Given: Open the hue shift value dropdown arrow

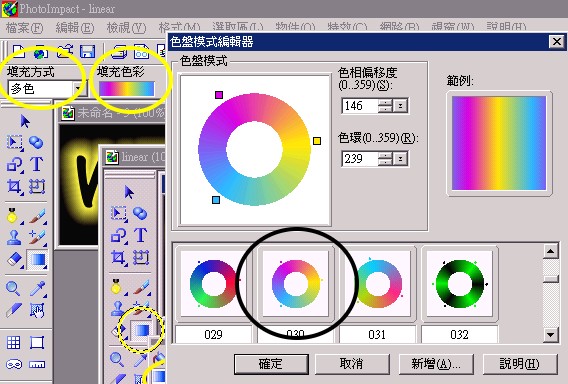Looking at the screenshot, I should coord(400,106).
